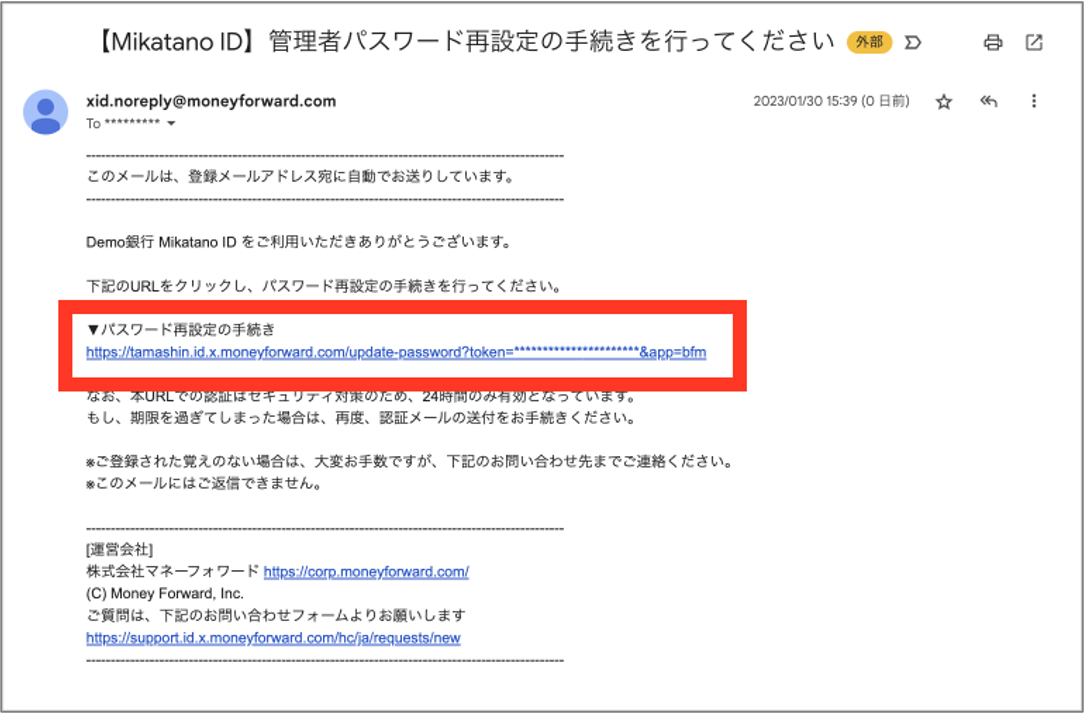Image resolution: width=1084 pixels, height=714 pixels.
Task: Open the tamashin update-password reset link
Action: click(x=396, y=353)
